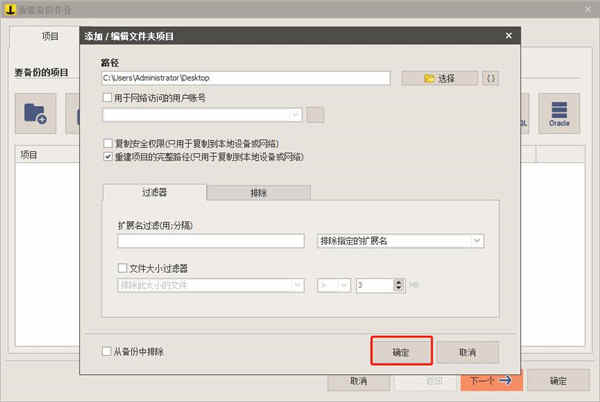Click the add folder icon button

pyautogui.click(x=36, y=114)
